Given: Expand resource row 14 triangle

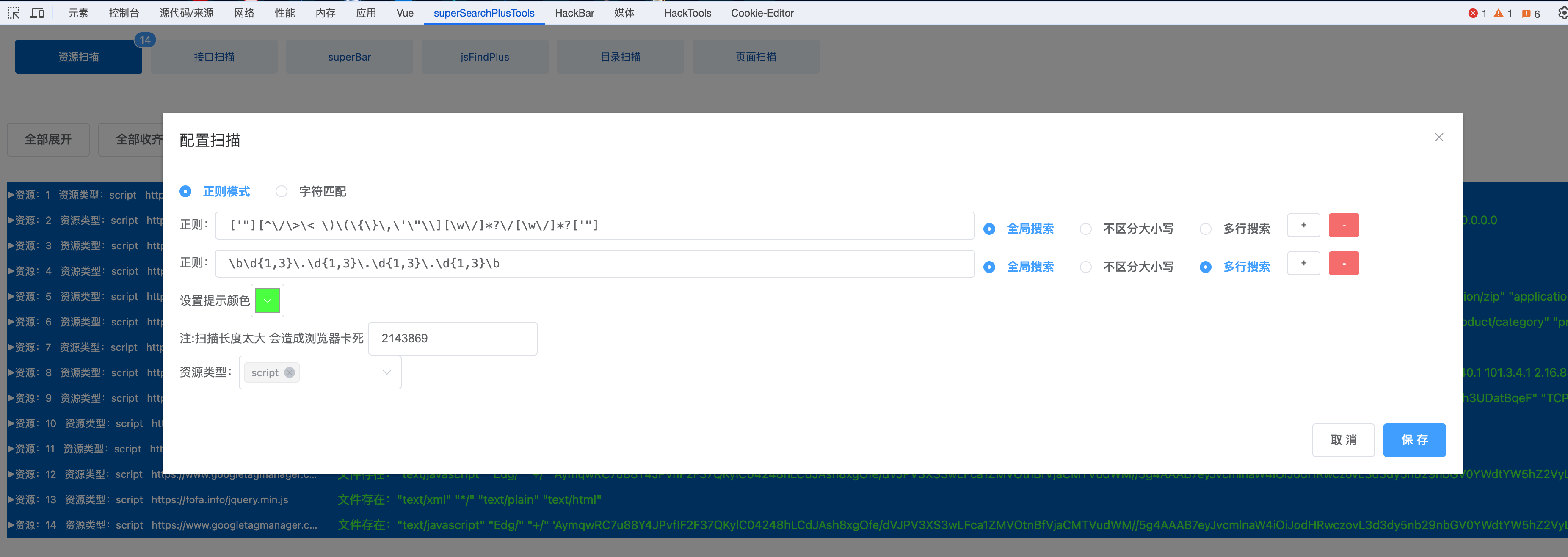Looking at the screenshot, I should (x=11, y=525).
